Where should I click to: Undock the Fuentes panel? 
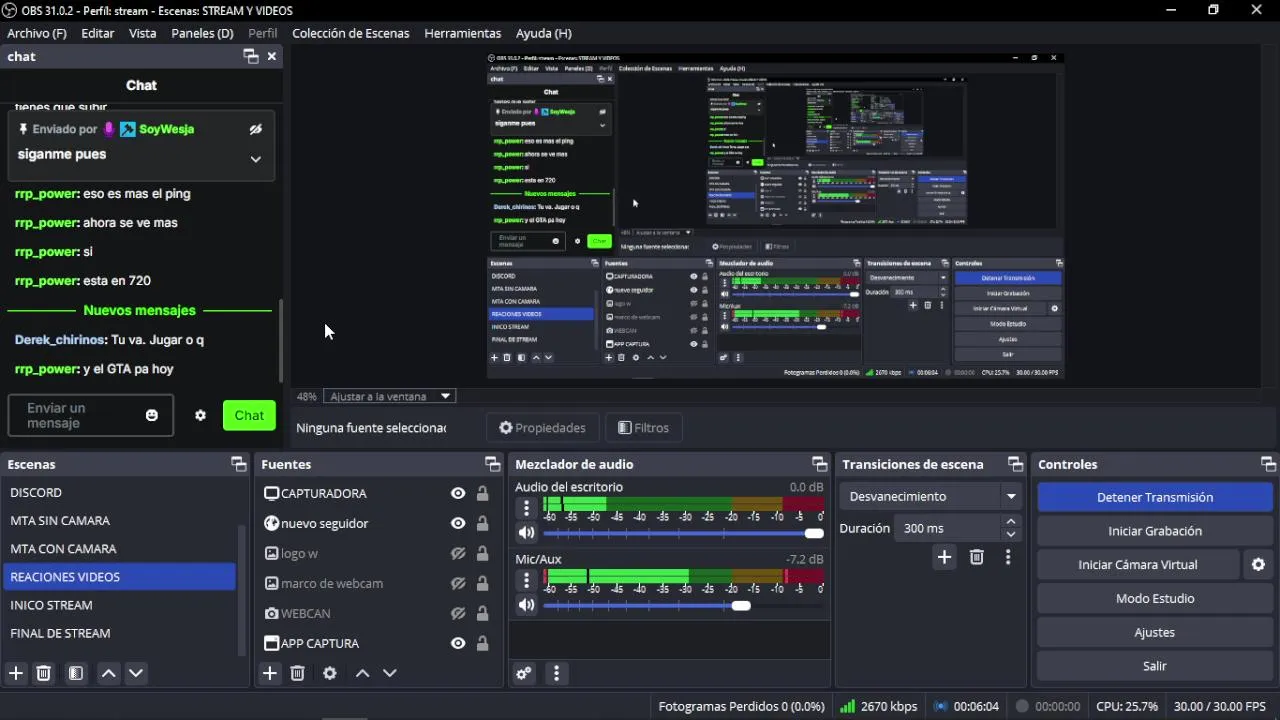click(492, 464)
